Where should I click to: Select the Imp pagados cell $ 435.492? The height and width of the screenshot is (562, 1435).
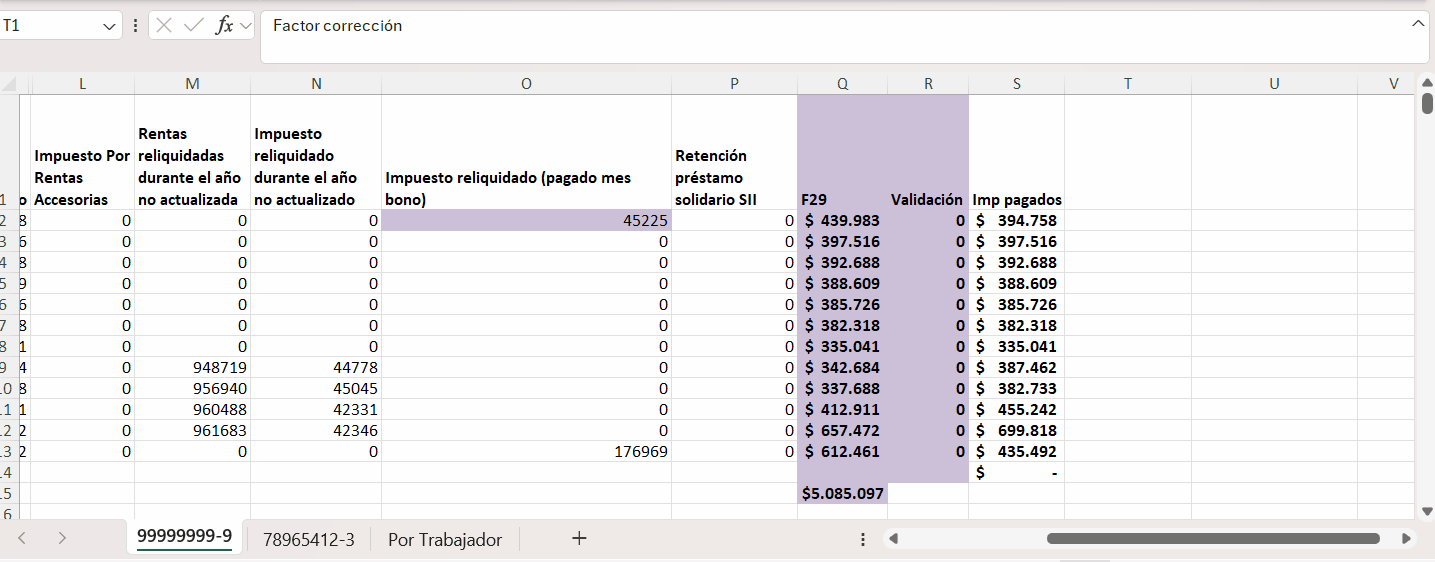click(1016, 451)
